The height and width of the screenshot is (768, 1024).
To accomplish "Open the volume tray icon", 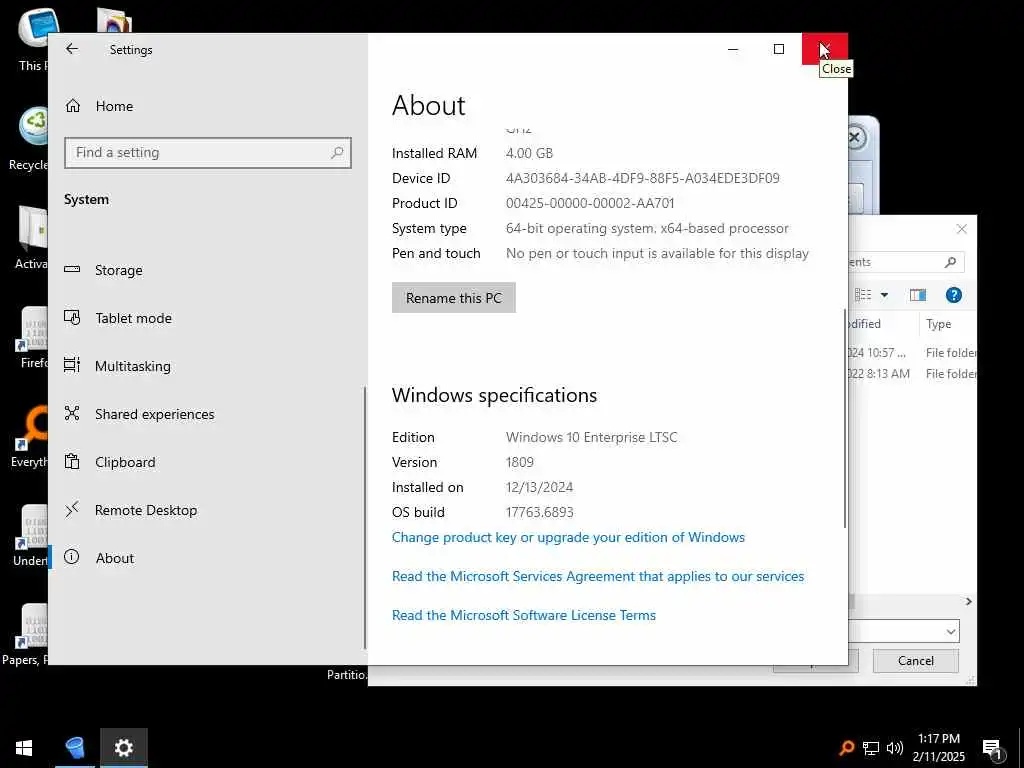I will (895, 748).
